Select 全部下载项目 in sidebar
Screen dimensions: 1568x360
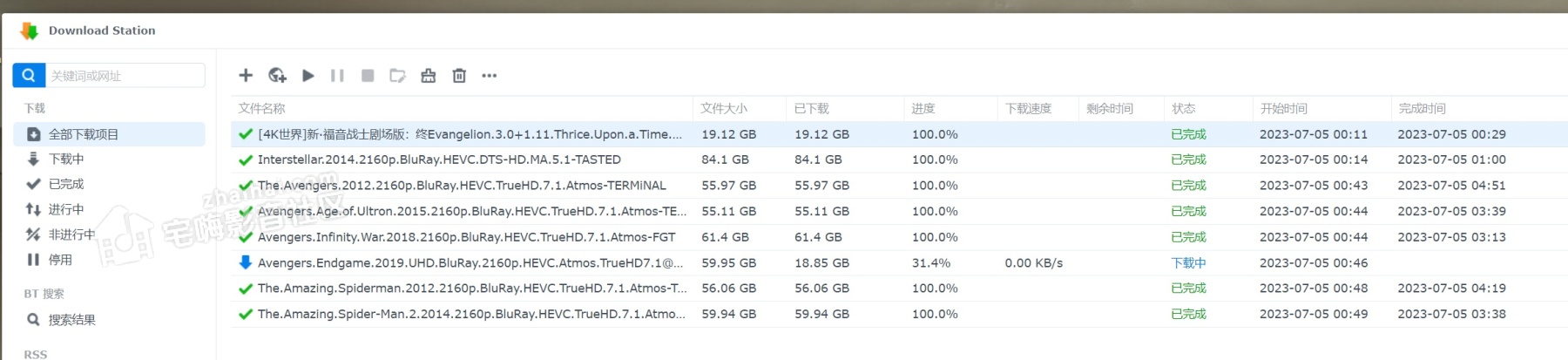click(x=110, y=134)
